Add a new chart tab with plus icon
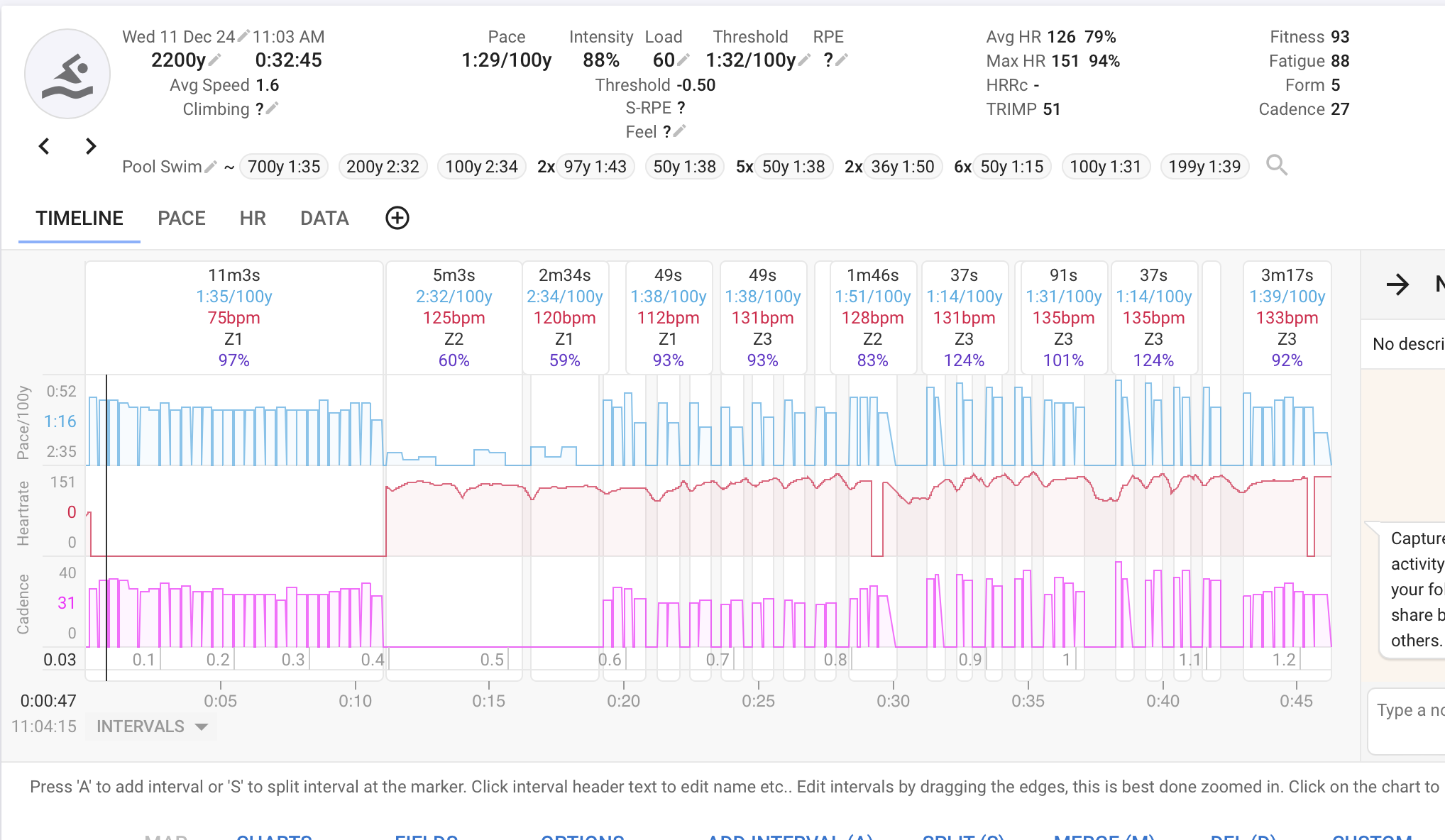The width and height of the screenshot is (1445, 840). click(x=397, y=218)
